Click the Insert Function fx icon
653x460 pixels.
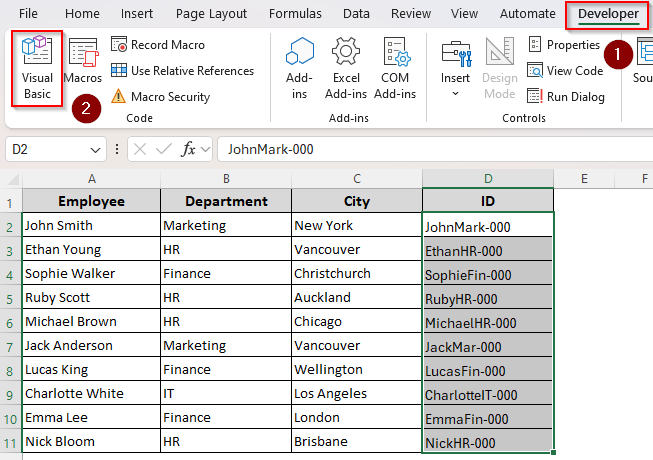[x=188, y=149]
